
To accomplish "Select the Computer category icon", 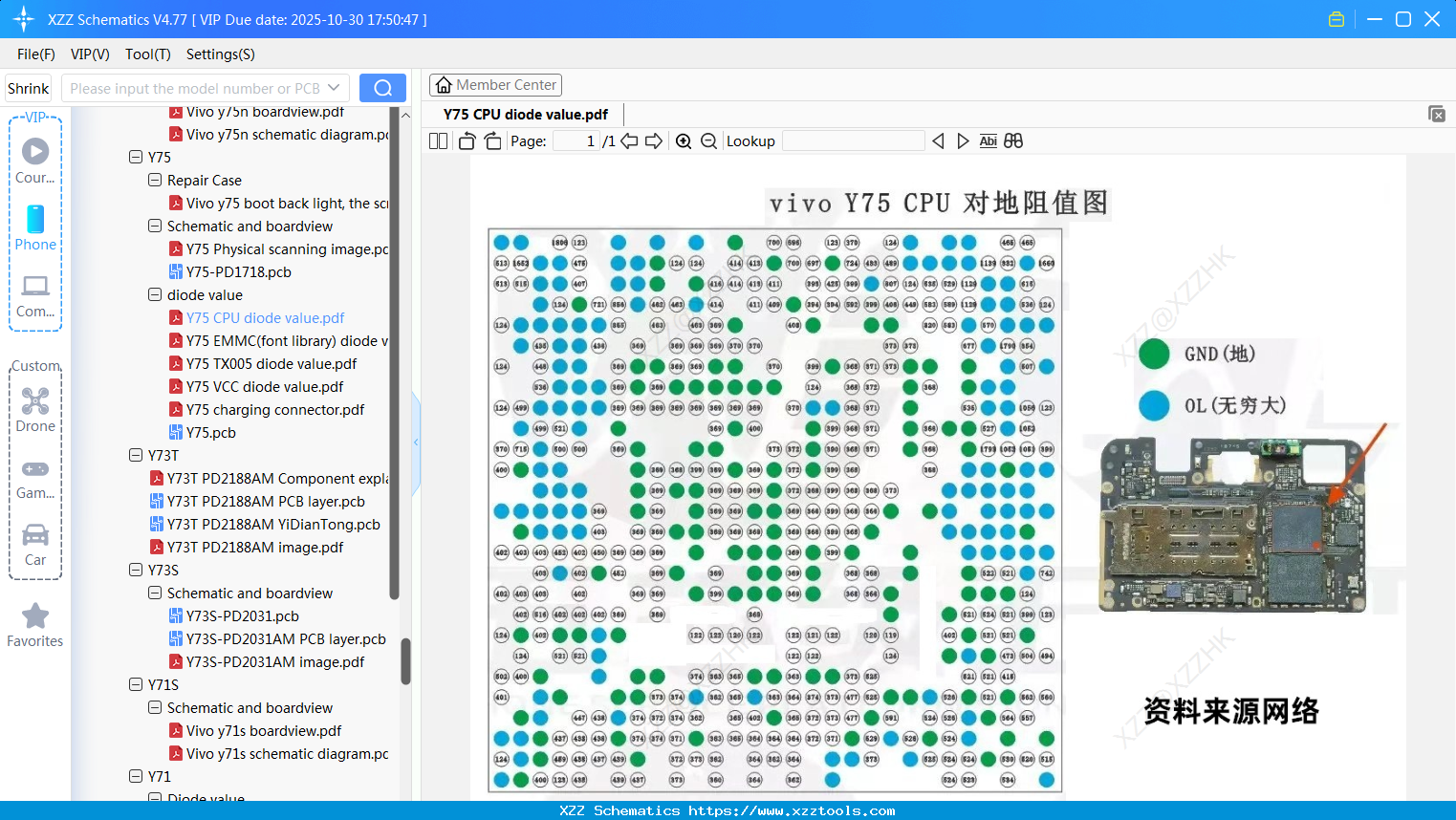I will click(x=35, y=294).
